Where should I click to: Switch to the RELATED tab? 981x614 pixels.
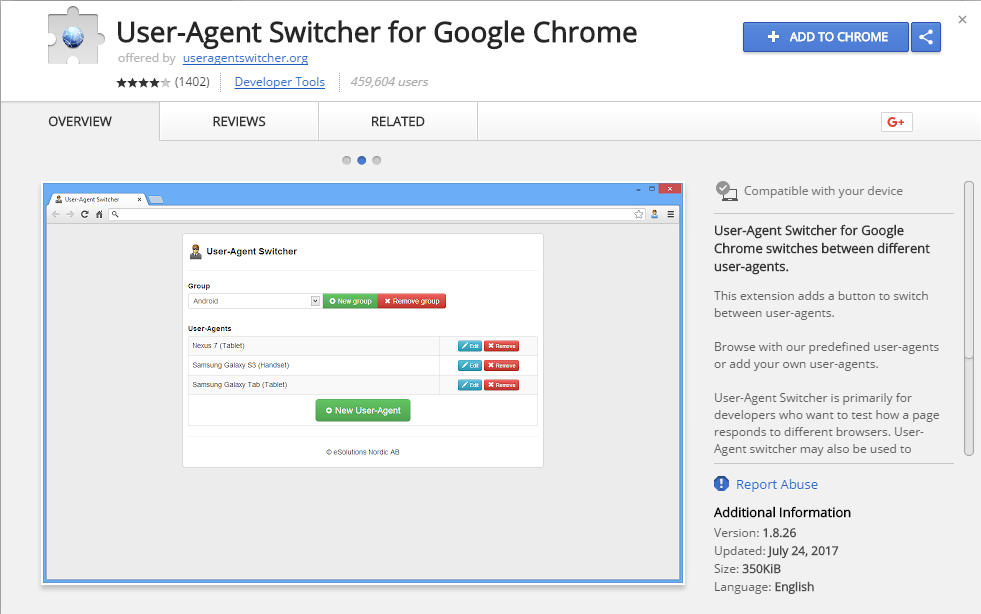point(398,121)
